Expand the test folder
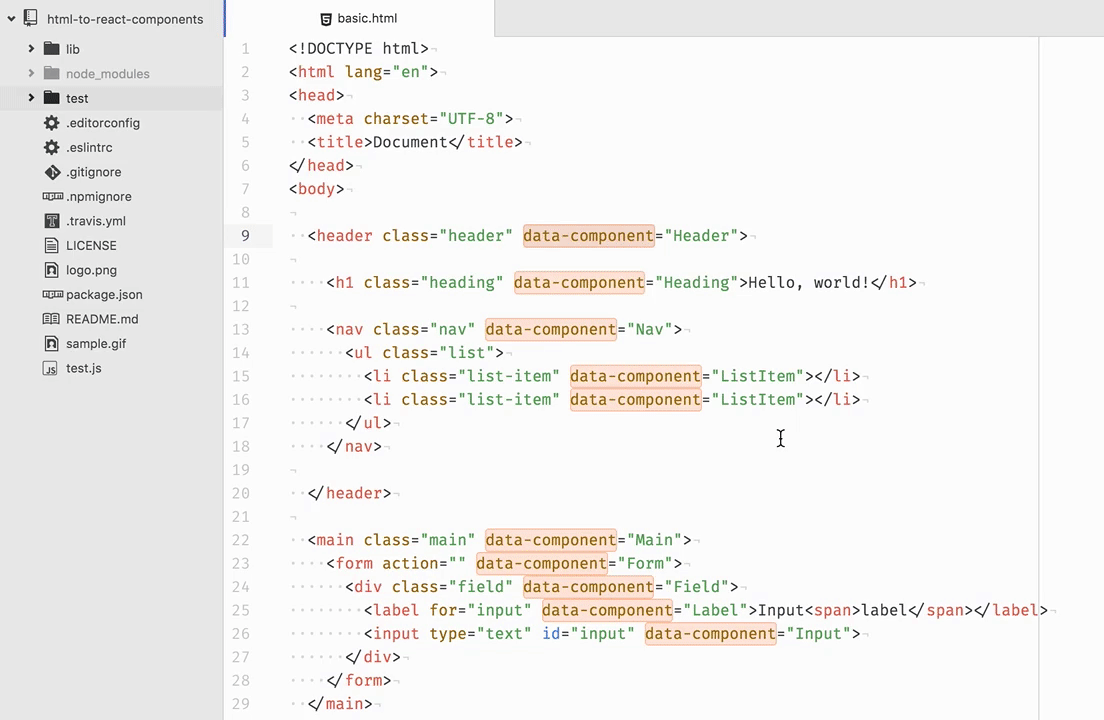 point(31,97)
